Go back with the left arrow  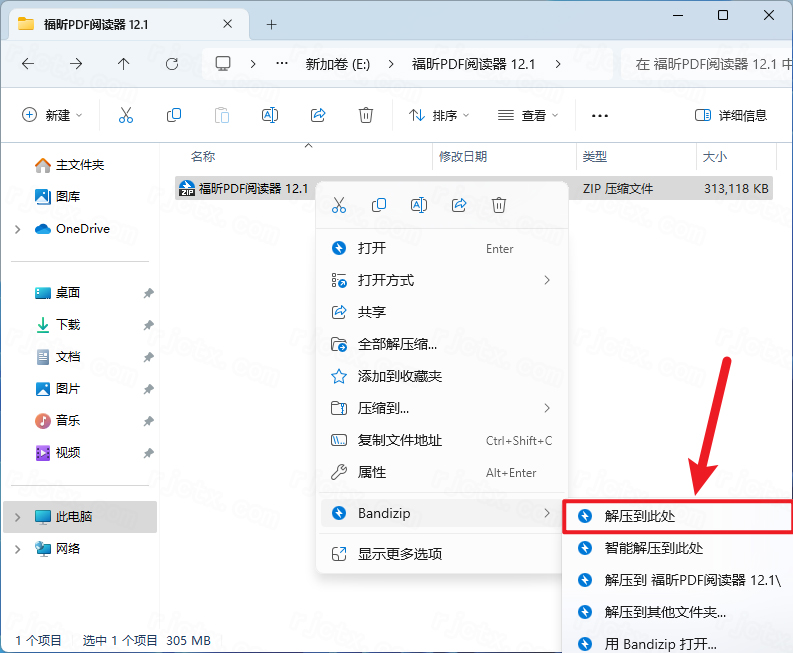point(28,64)
